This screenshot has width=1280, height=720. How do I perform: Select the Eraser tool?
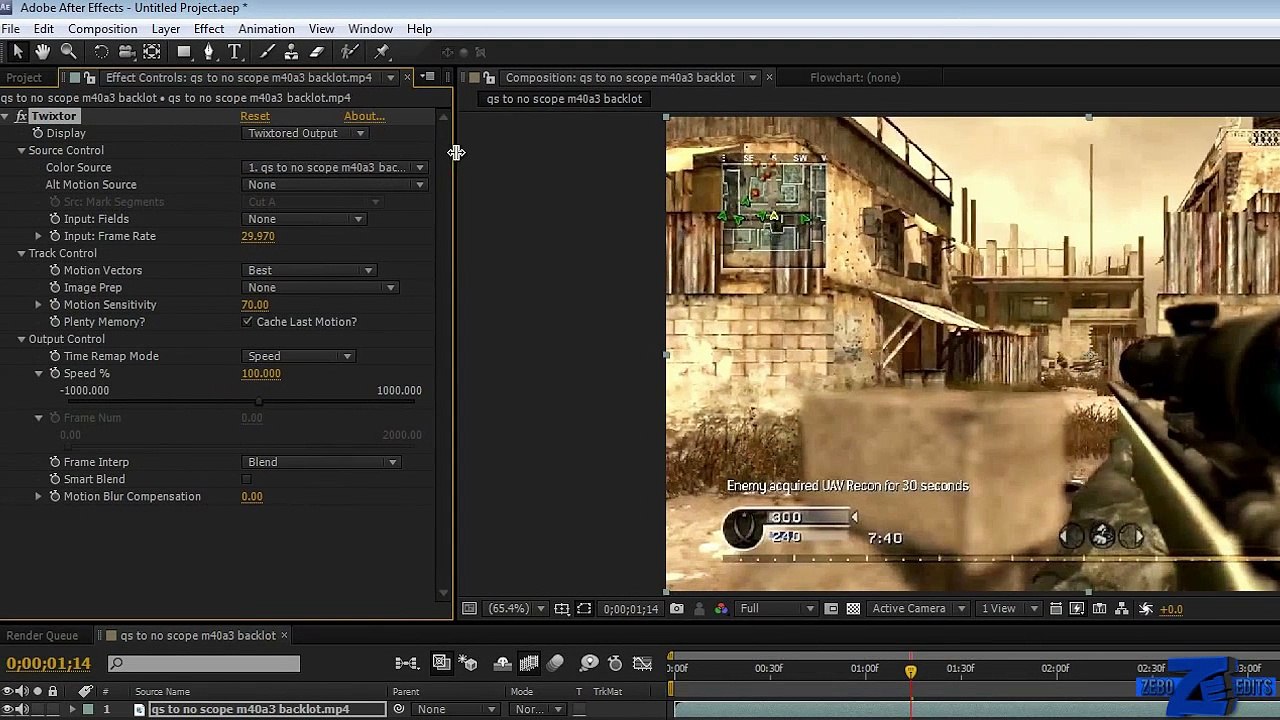[317, 52]
